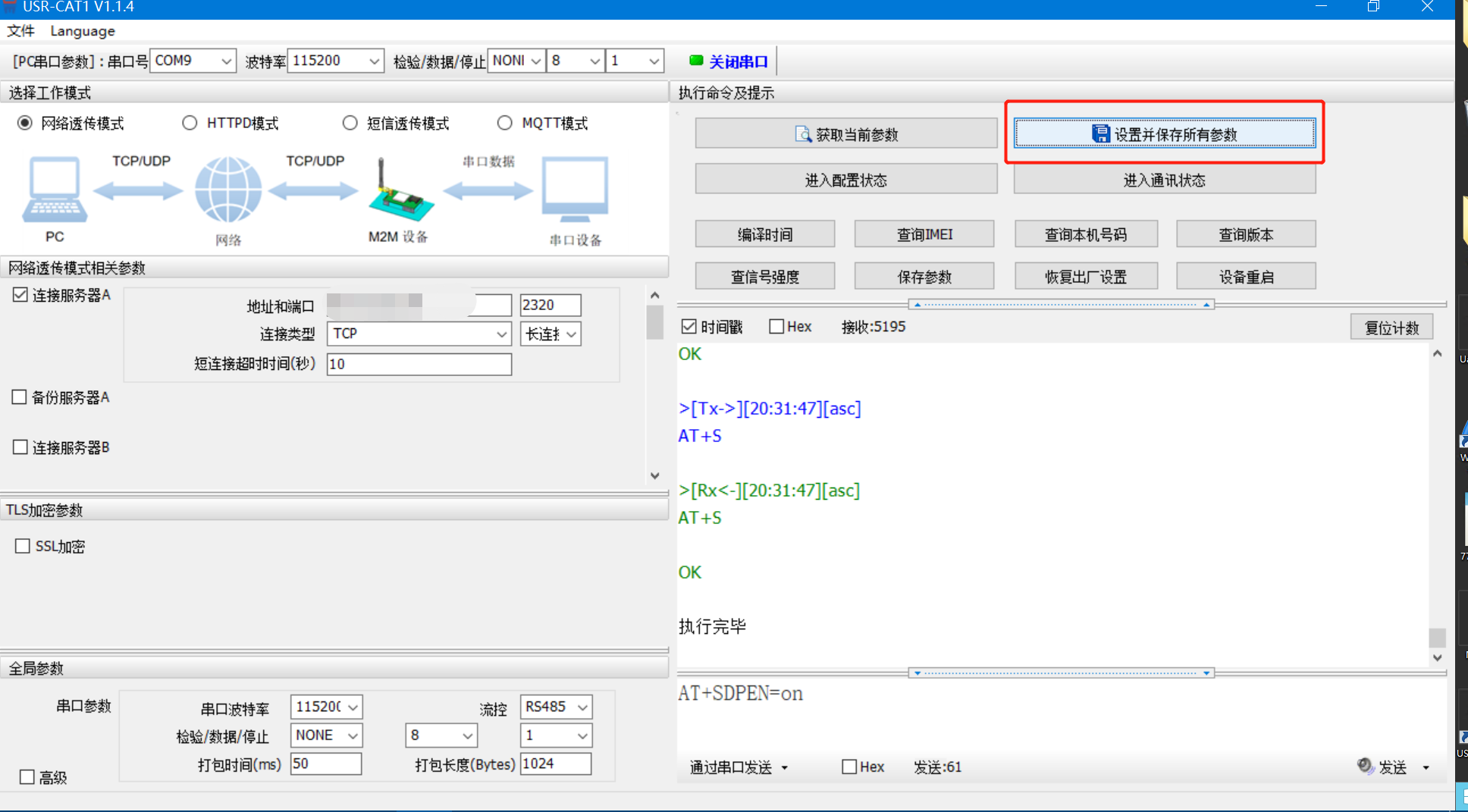Click 获取当前参数 to read current parameters
Image resolution: width=1468 pixels, height=812 pixels.
(x=845, y=134)
